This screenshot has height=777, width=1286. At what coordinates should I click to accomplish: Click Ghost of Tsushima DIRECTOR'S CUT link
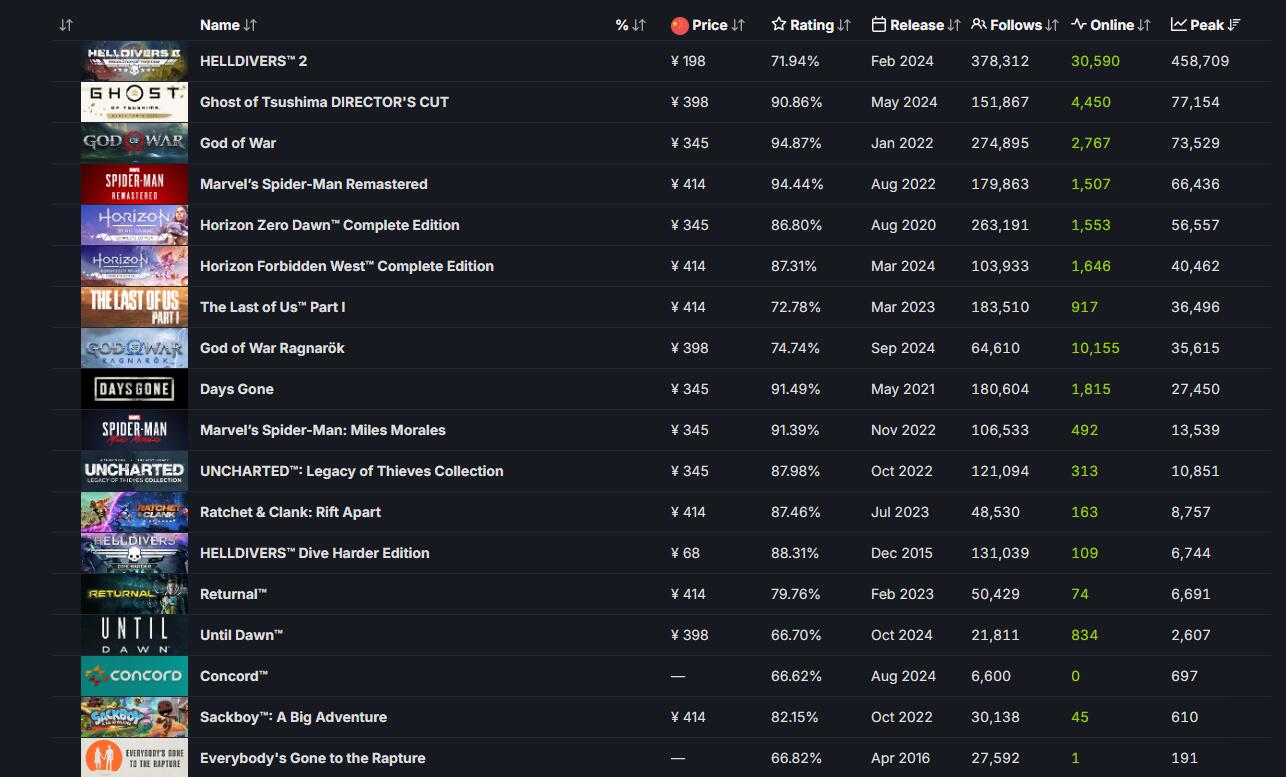[324, 102]
